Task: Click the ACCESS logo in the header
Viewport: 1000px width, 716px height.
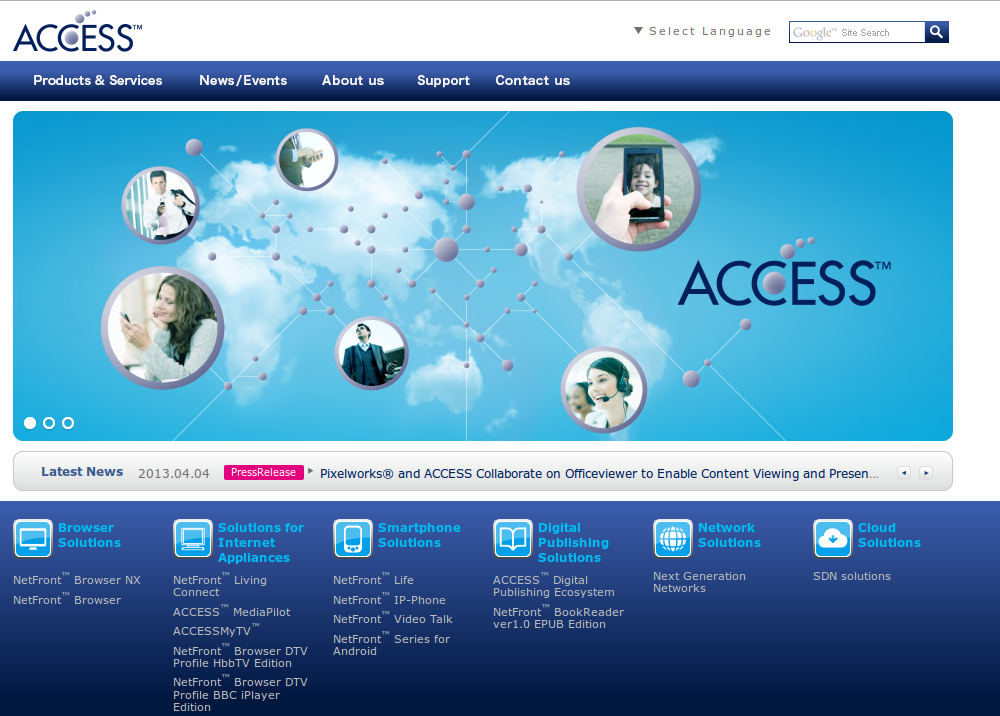Action: pos(77,32)
